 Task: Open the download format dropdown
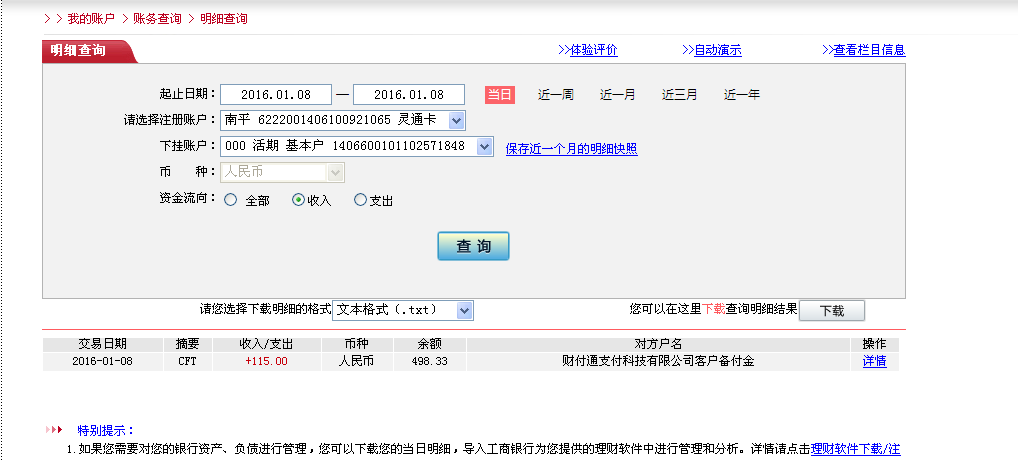coord(463,311)
